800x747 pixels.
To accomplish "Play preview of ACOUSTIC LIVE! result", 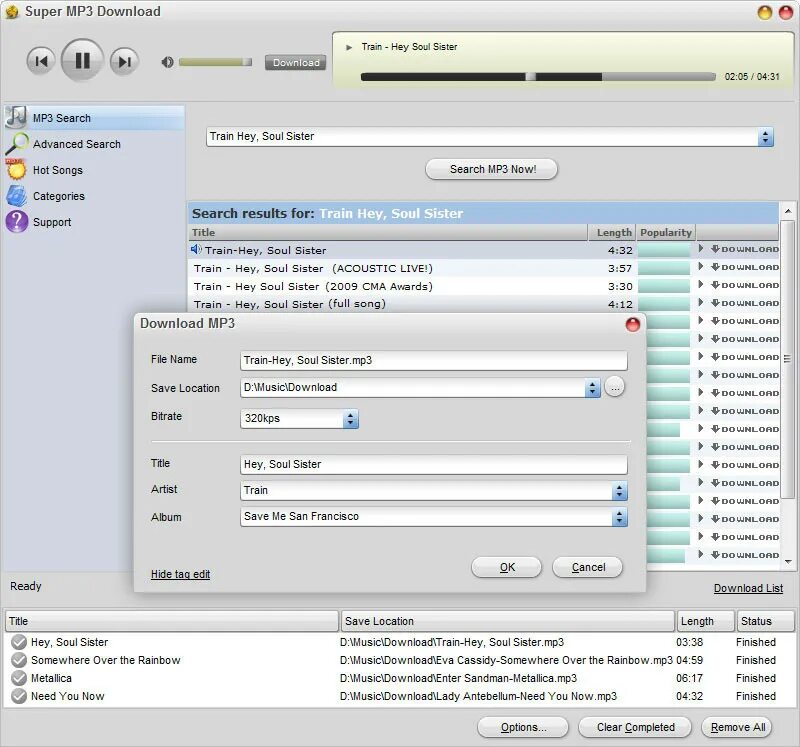I will click(701, 266).
